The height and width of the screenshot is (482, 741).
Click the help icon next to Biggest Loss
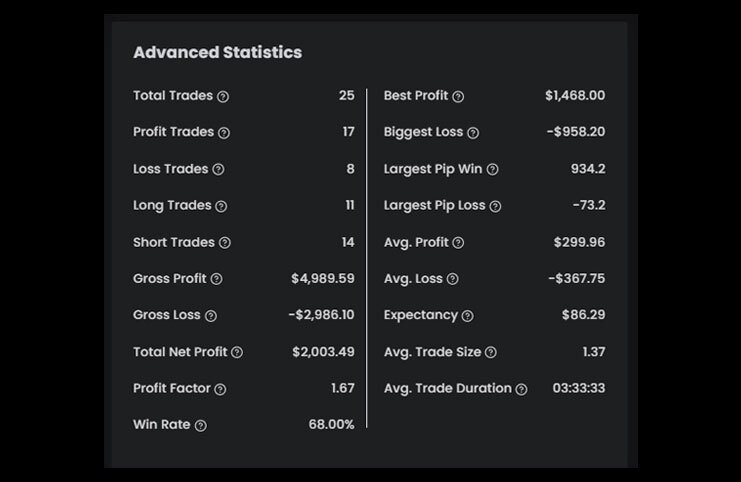[x=473, y=133]
